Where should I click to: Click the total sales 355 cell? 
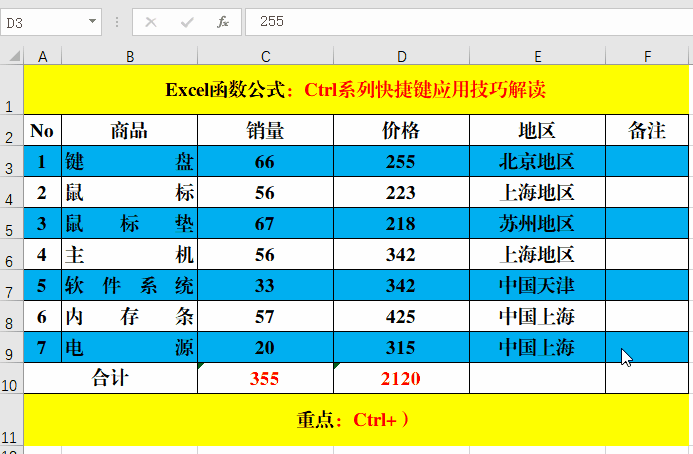point(265,378)
